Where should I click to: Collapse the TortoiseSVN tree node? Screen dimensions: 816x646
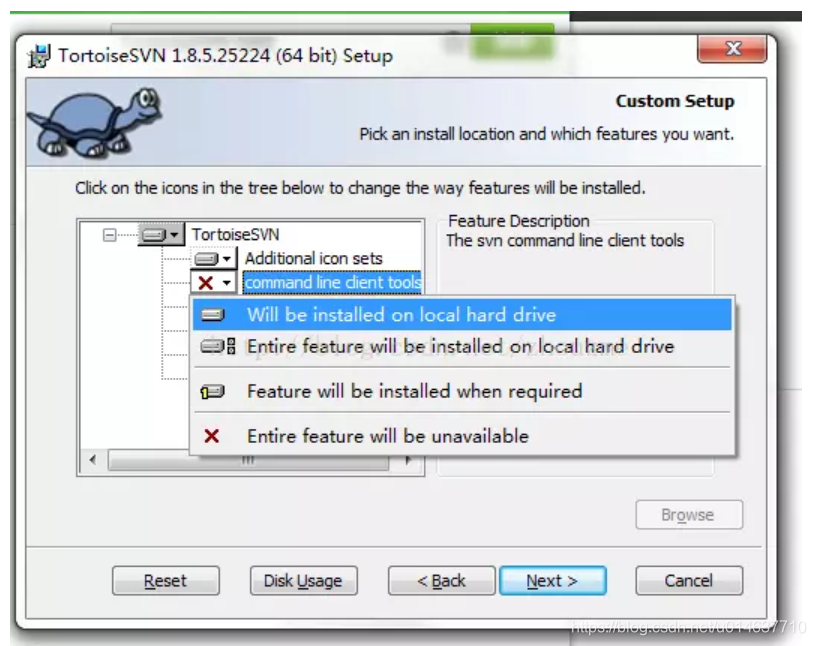coord(109,235)
